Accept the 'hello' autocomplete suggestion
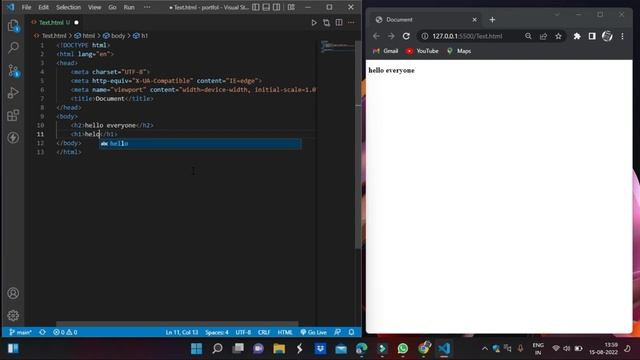Screen dimensions: 640x360 200,144
